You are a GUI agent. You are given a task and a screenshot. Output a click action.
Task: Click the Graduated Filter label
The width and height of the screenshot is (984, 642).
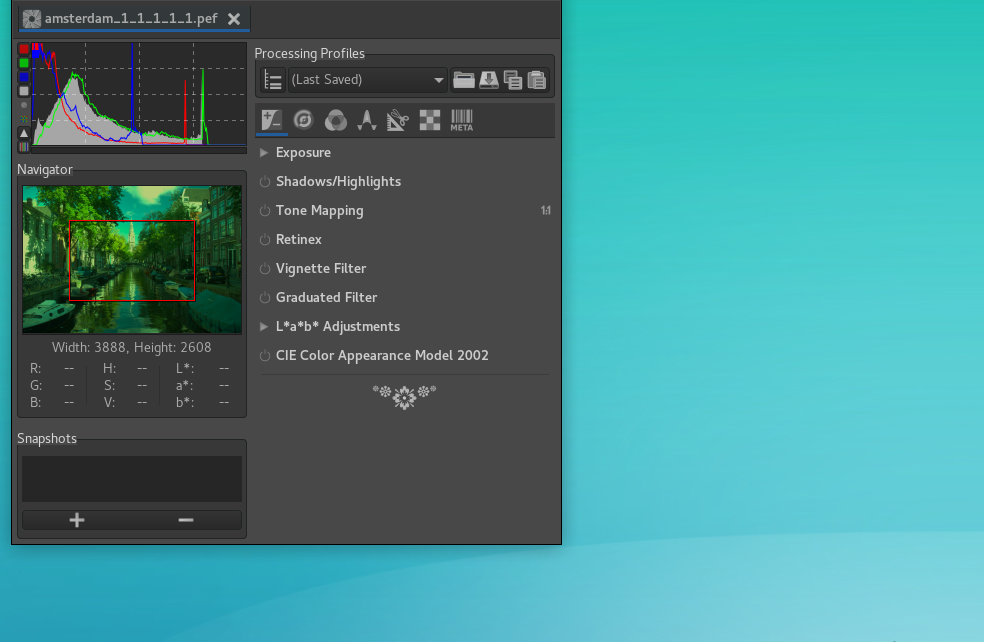point(326,297)
